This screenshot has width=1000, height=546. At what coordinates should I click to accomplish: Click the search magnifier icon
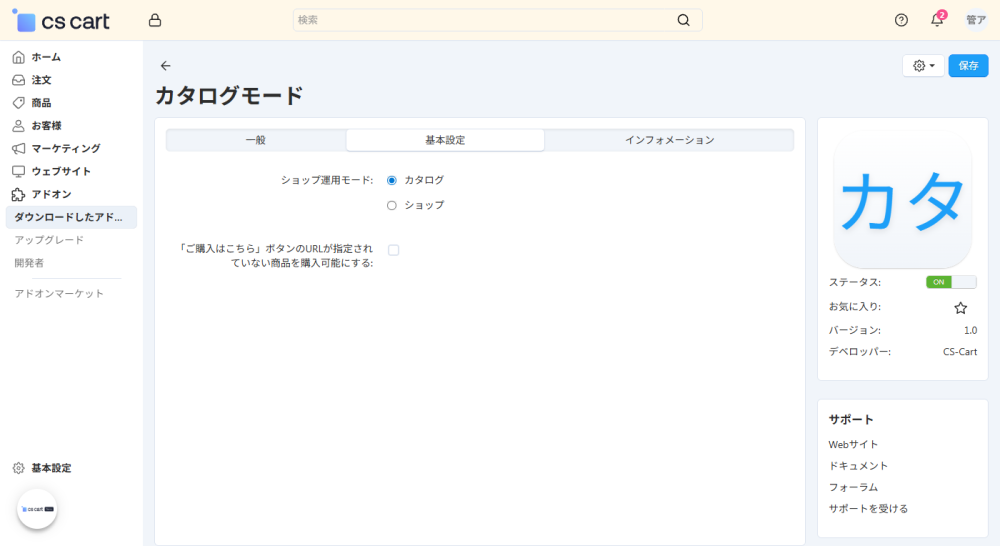pos(684,20)
